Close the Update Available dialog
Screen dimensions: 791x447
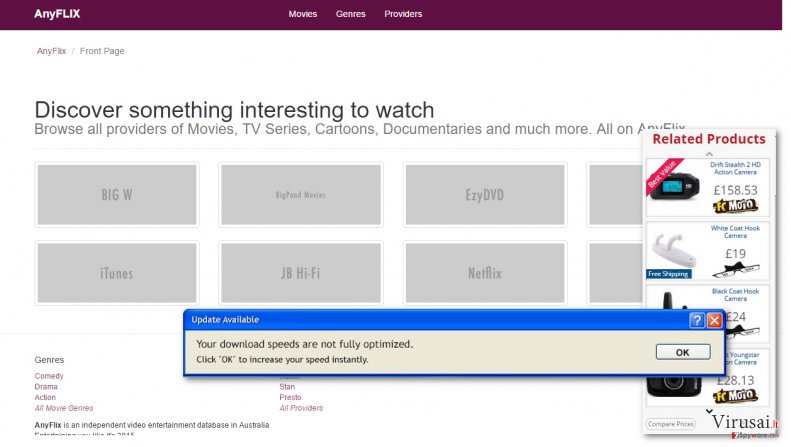714,320
